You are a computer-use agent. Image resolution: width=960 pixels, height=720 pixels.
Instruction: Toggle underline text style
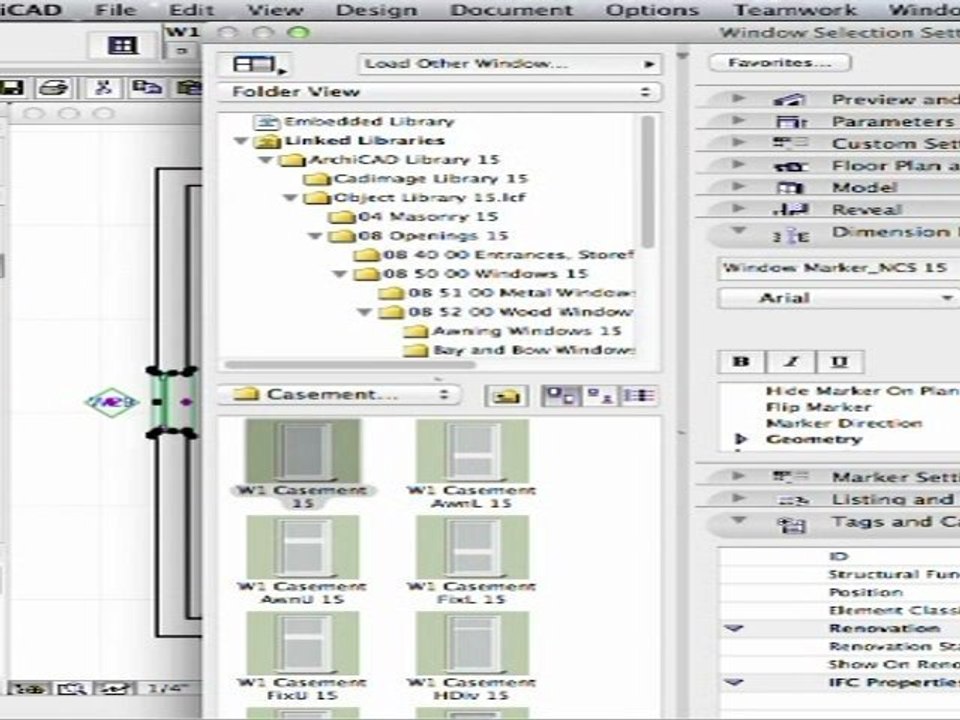(x=839, y=361)
